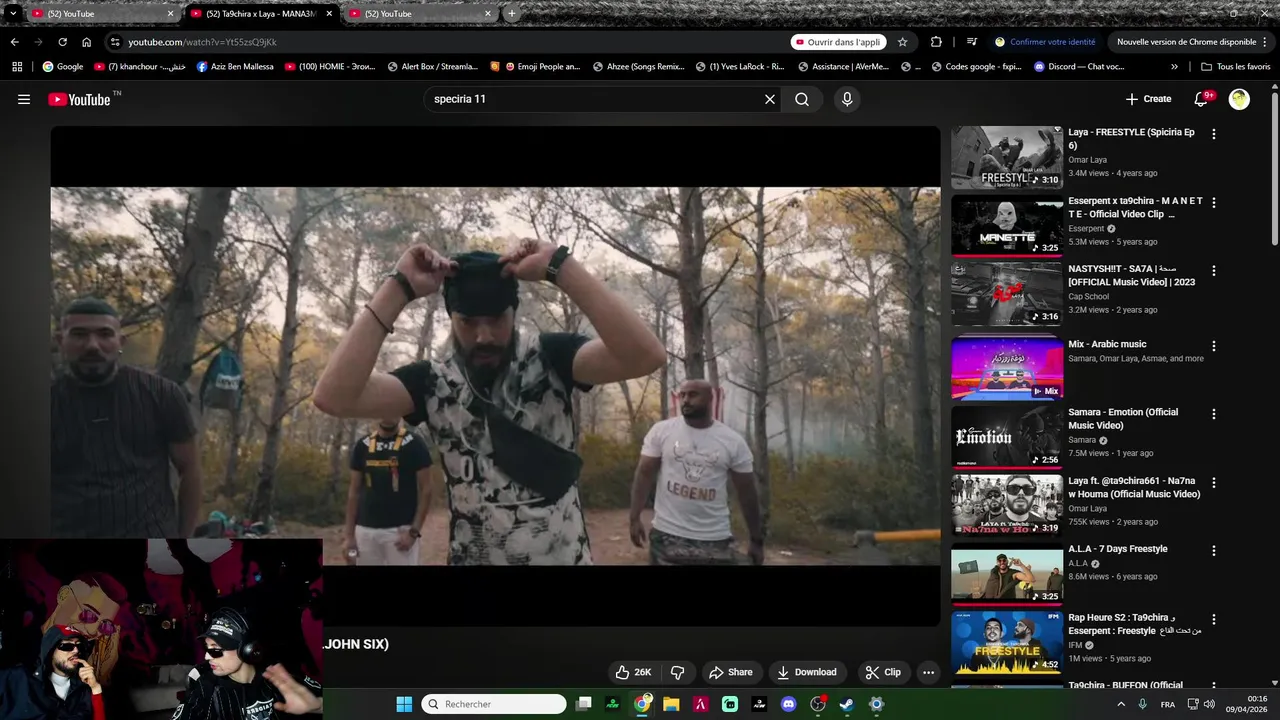This screenshot has height=720, width=1280.
Task: Open site information for youtube.com
Action: pyautogui.click(x=115, y=42)
